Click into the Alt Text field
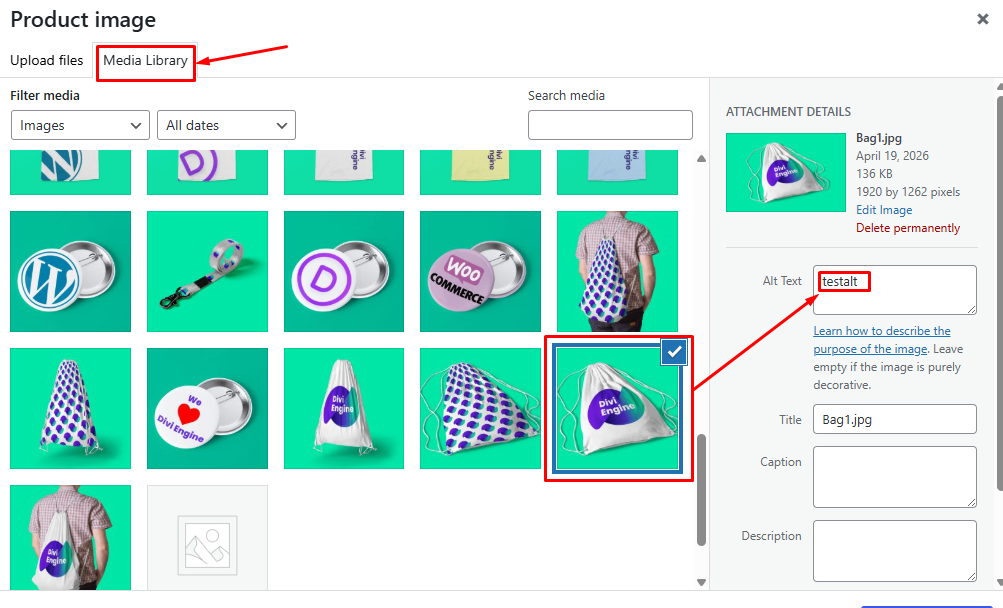Screen dimensions: 1003x608 894,290
